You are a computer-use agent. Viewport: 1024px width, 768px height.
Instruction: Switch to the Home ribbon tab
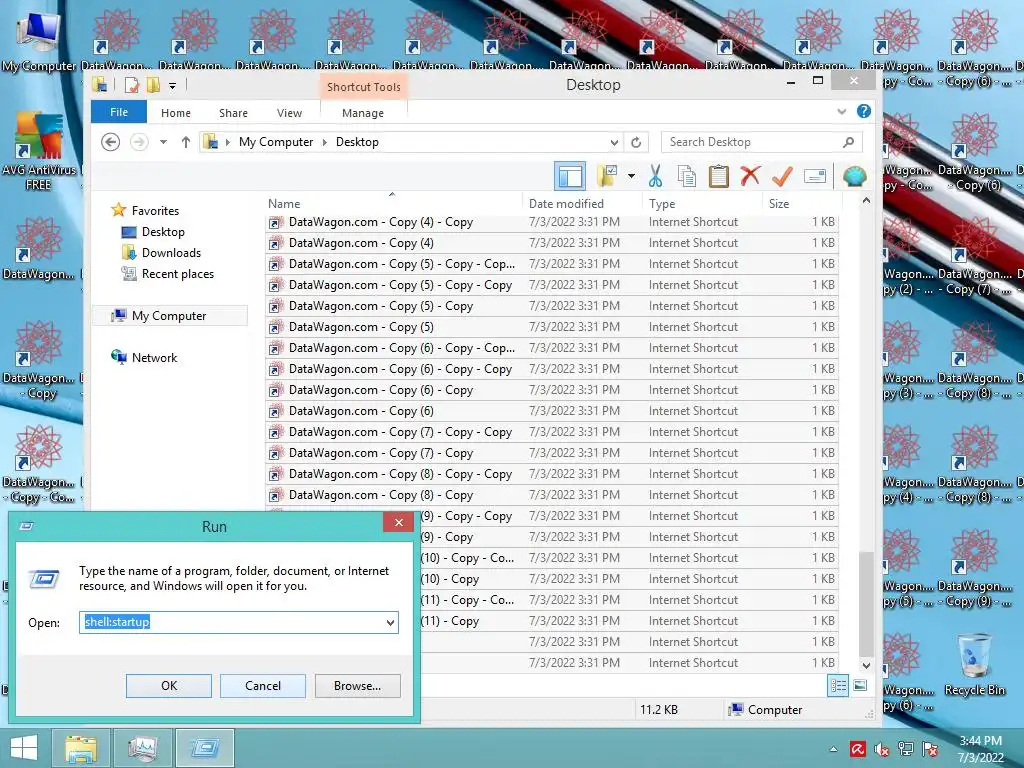176,112
